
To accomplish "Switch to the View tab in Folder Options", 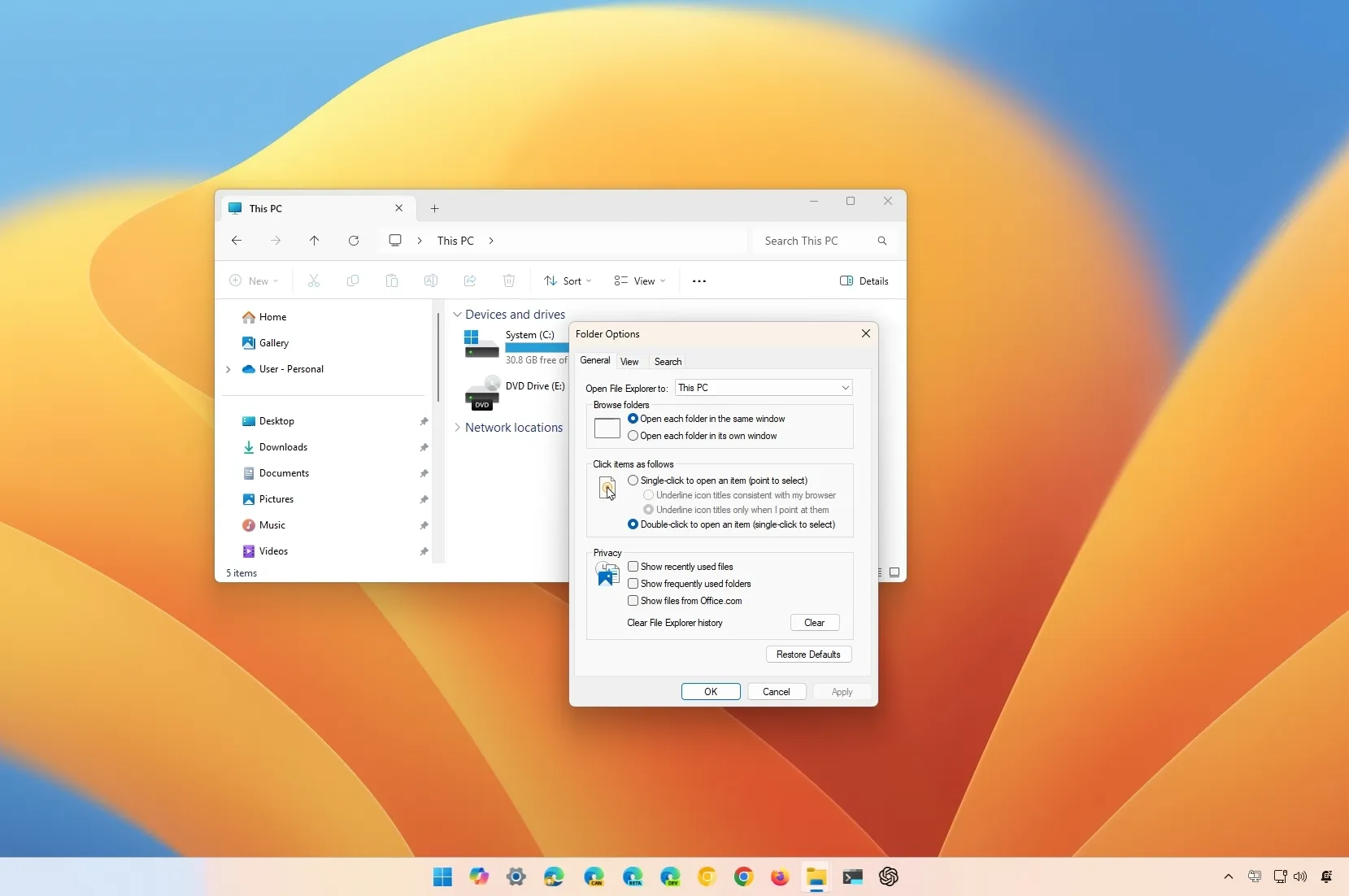I will pyautogui.click(x=630, y=361).
